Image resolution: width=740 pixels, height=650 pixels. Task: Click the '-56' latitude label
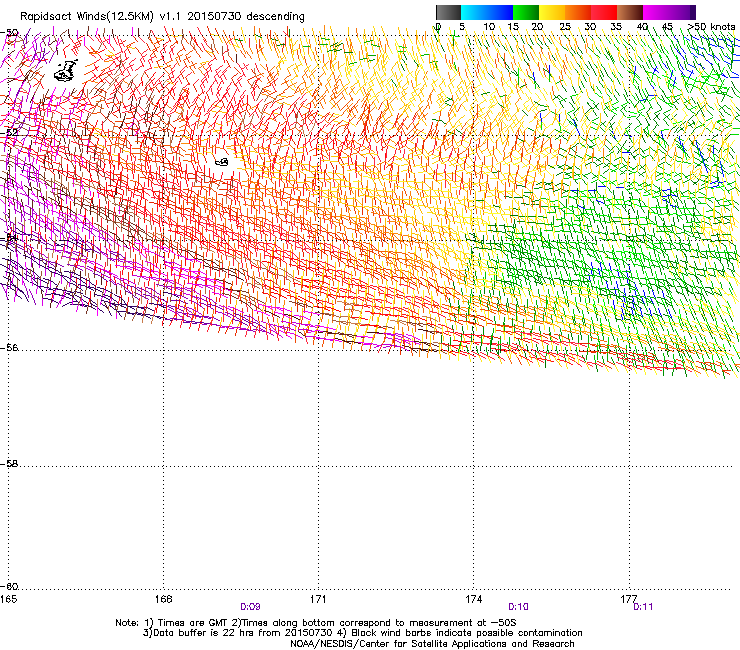pyautogui.click(x=9, y=348)
